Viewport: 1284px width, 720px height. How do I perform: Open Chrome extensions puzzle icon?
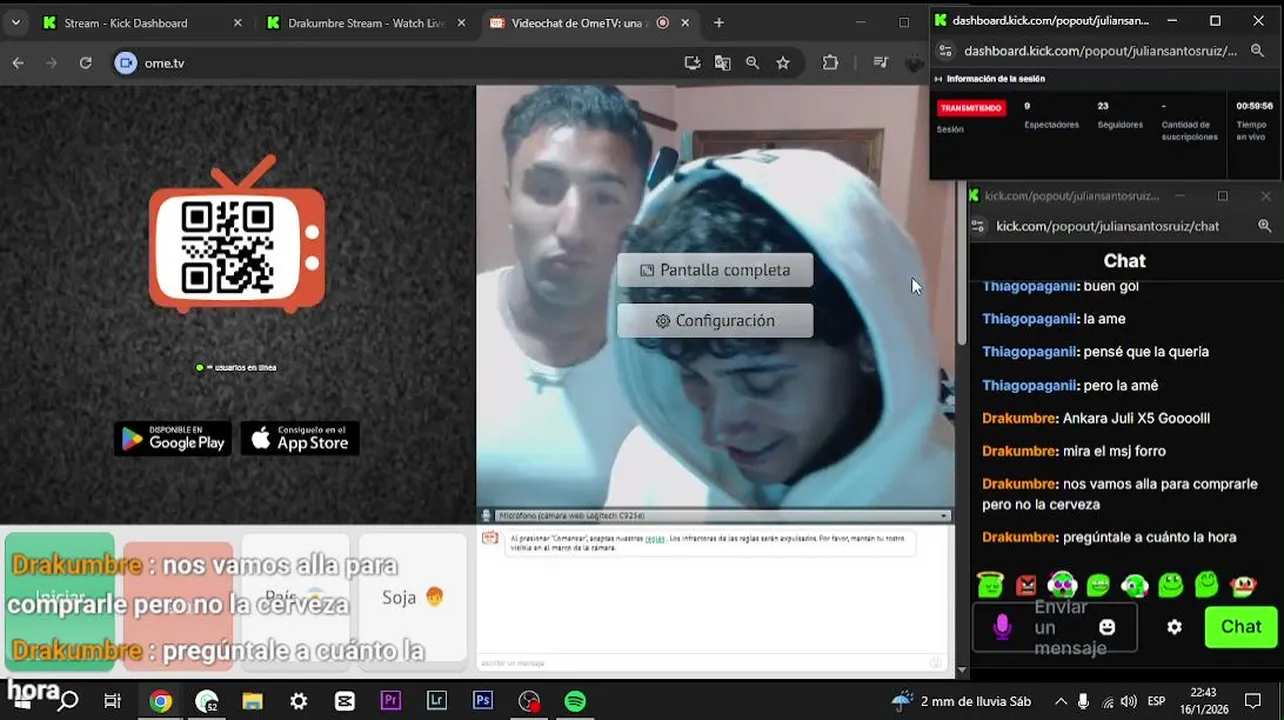[x=830, y=63]
